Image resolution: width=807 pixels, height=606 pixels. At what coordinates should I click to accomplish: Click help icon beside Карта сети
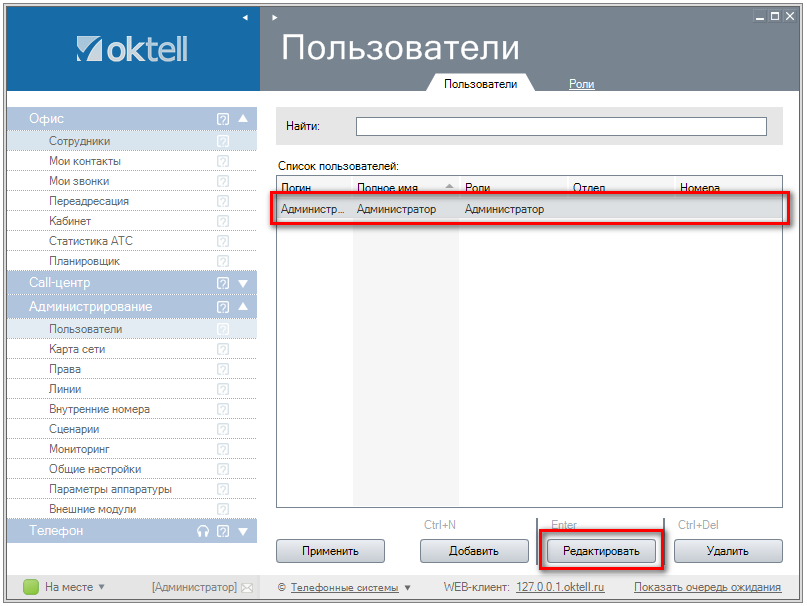[x=223, y=349]
